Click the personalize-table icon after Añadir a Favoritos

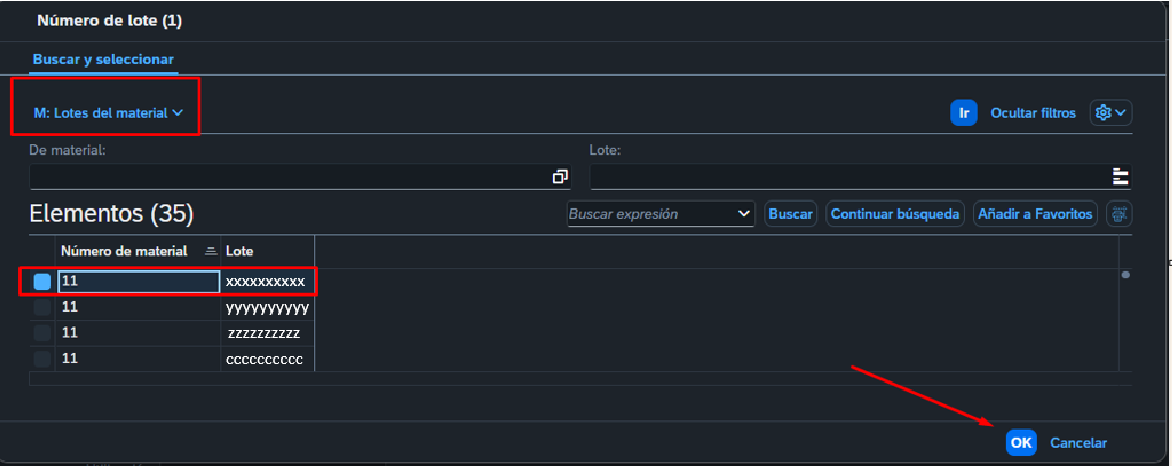coord(1119,213)
